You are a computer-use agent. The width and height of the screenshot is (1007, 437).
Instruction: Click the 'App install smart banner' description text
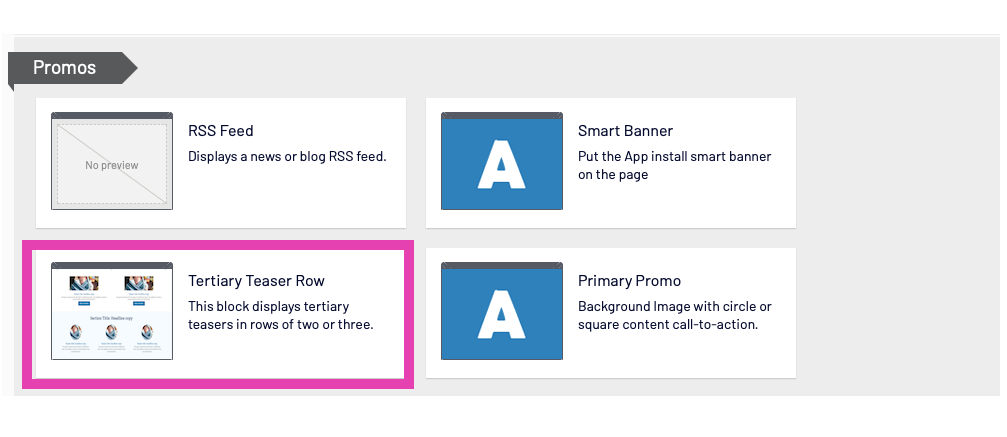tap(674, 165)
